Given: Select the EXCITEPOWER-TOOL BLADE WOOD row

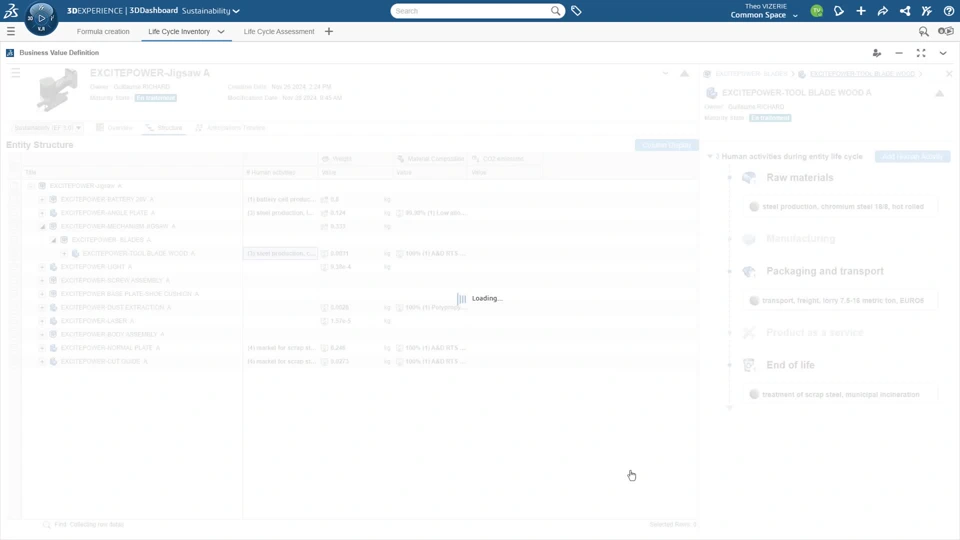Looking at the screenshot, I should point(360,253).
